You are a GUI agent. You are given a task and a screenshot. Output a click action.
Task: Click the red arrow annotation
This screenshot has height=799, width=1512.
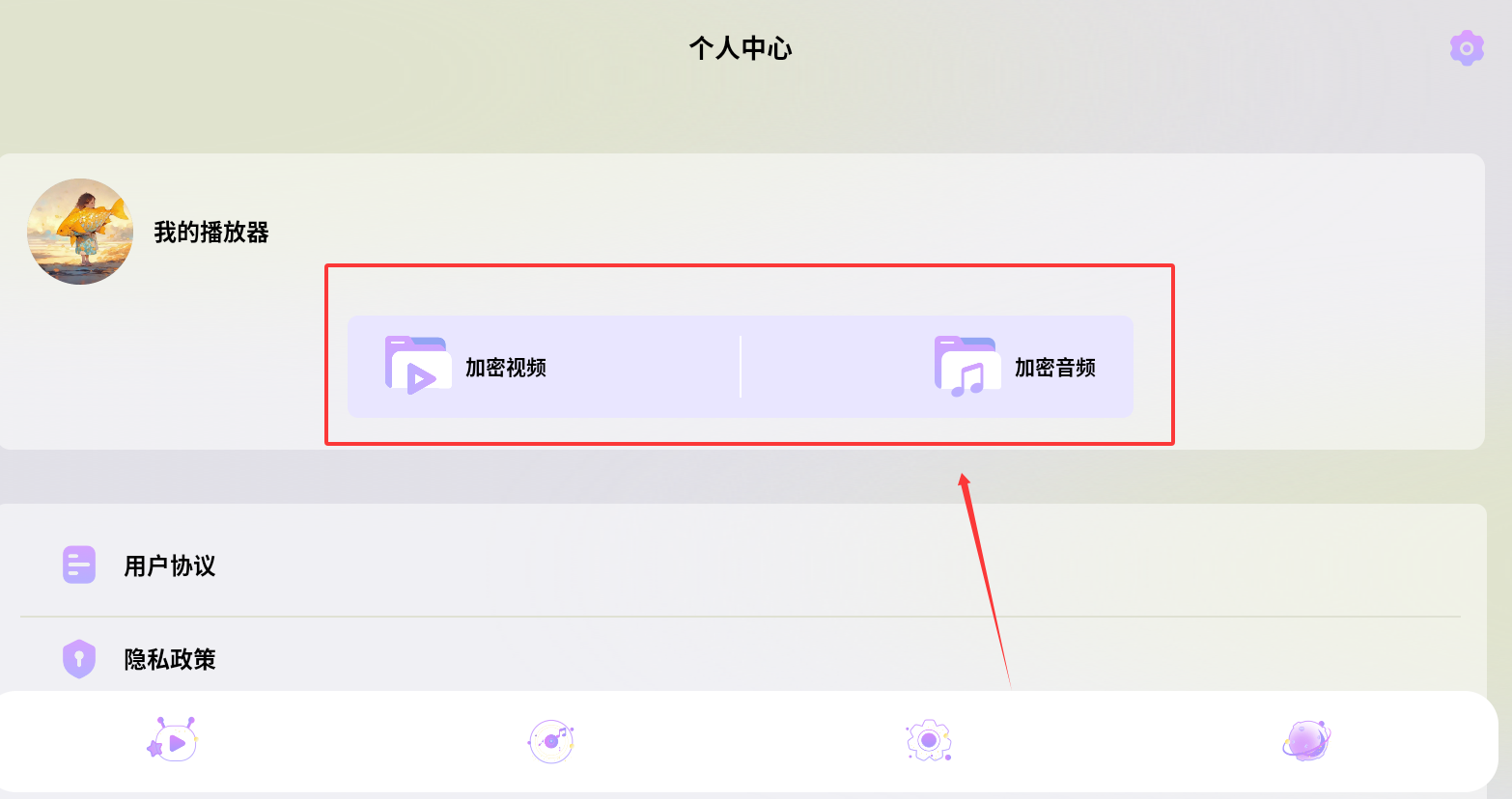984,579
